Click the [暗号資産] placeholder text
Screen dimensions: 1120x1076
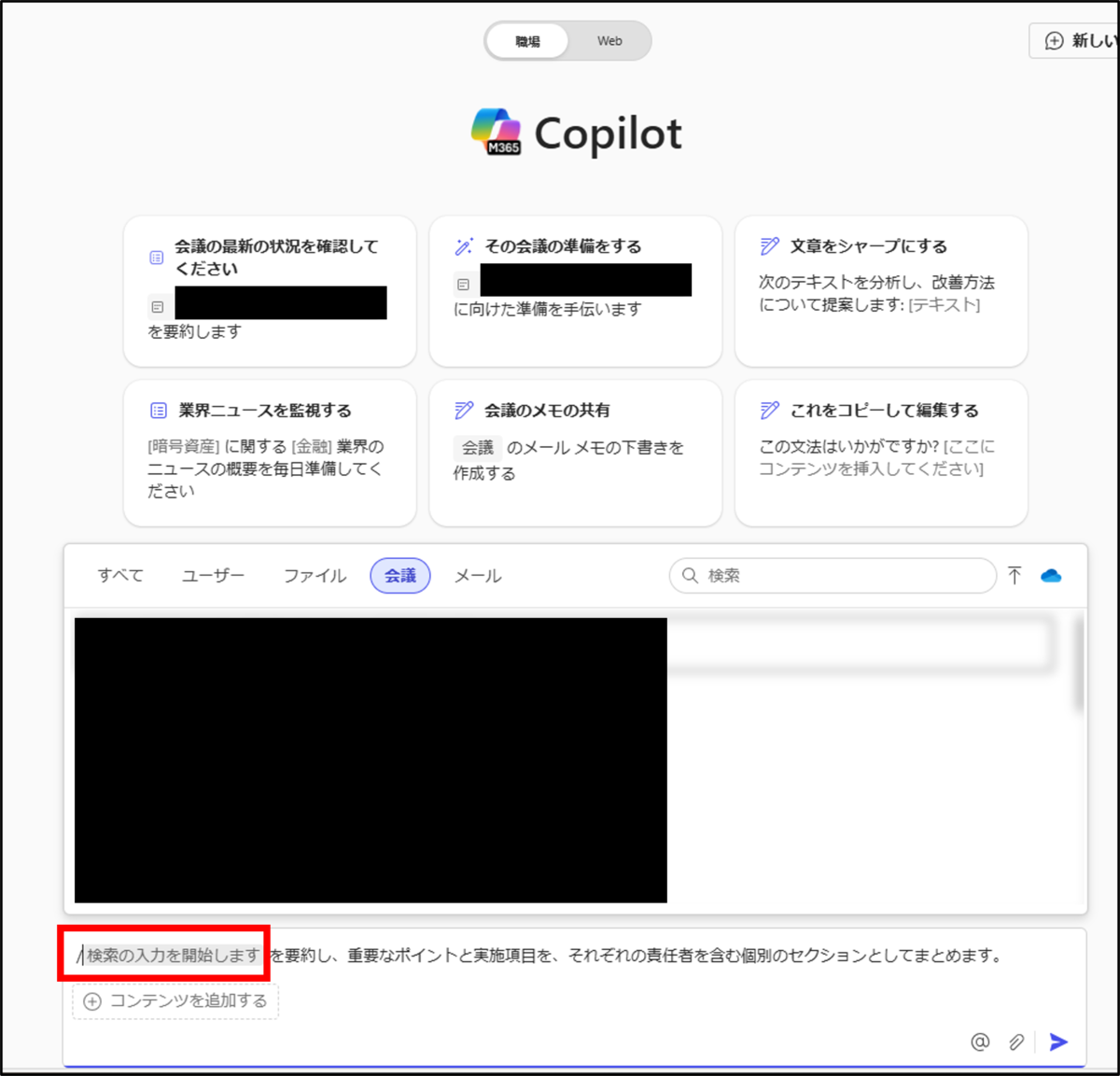(x=184, y=447)
